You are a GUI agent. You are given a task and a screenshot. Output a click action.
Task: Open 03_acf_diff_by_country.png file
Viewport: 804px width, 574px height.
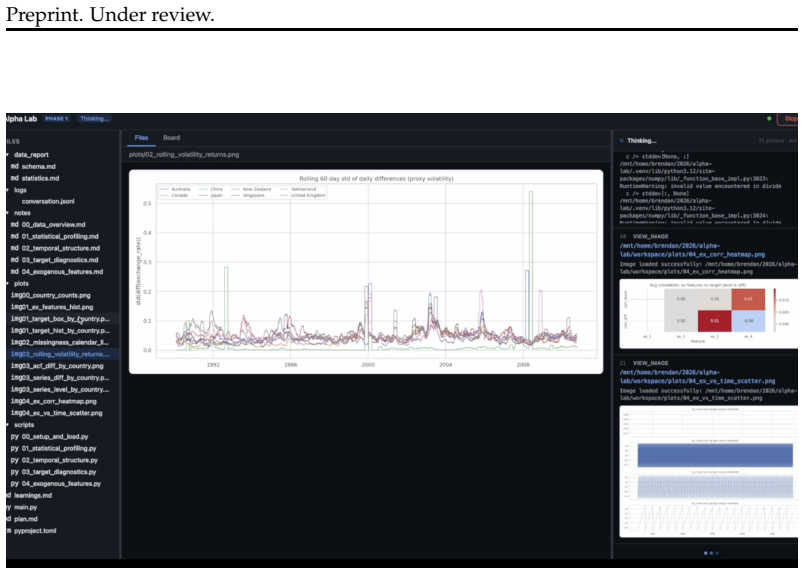click(57, 366)
